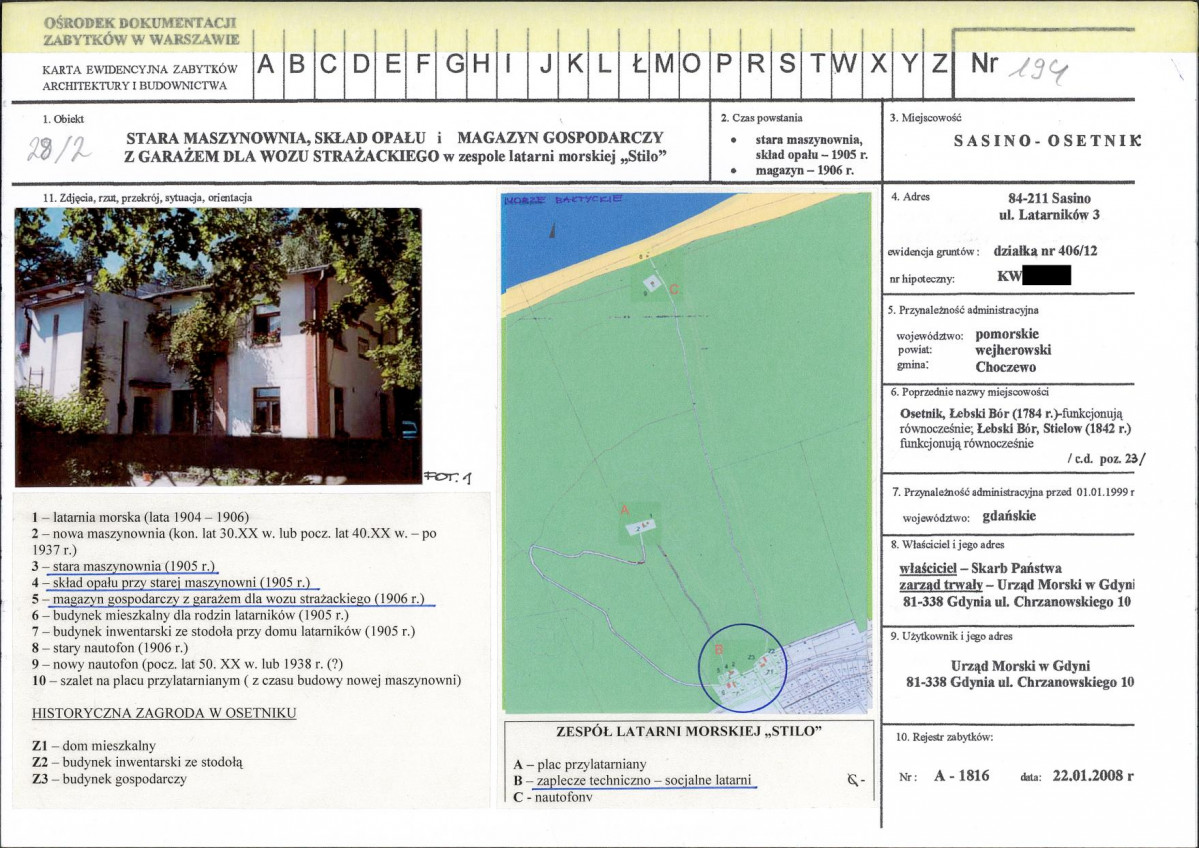This screenshot has height=848, width=1199.
Task: Click the heading HISTORYCZNA ZAGRODA W OSETNIKU
Action: point(164,713)
